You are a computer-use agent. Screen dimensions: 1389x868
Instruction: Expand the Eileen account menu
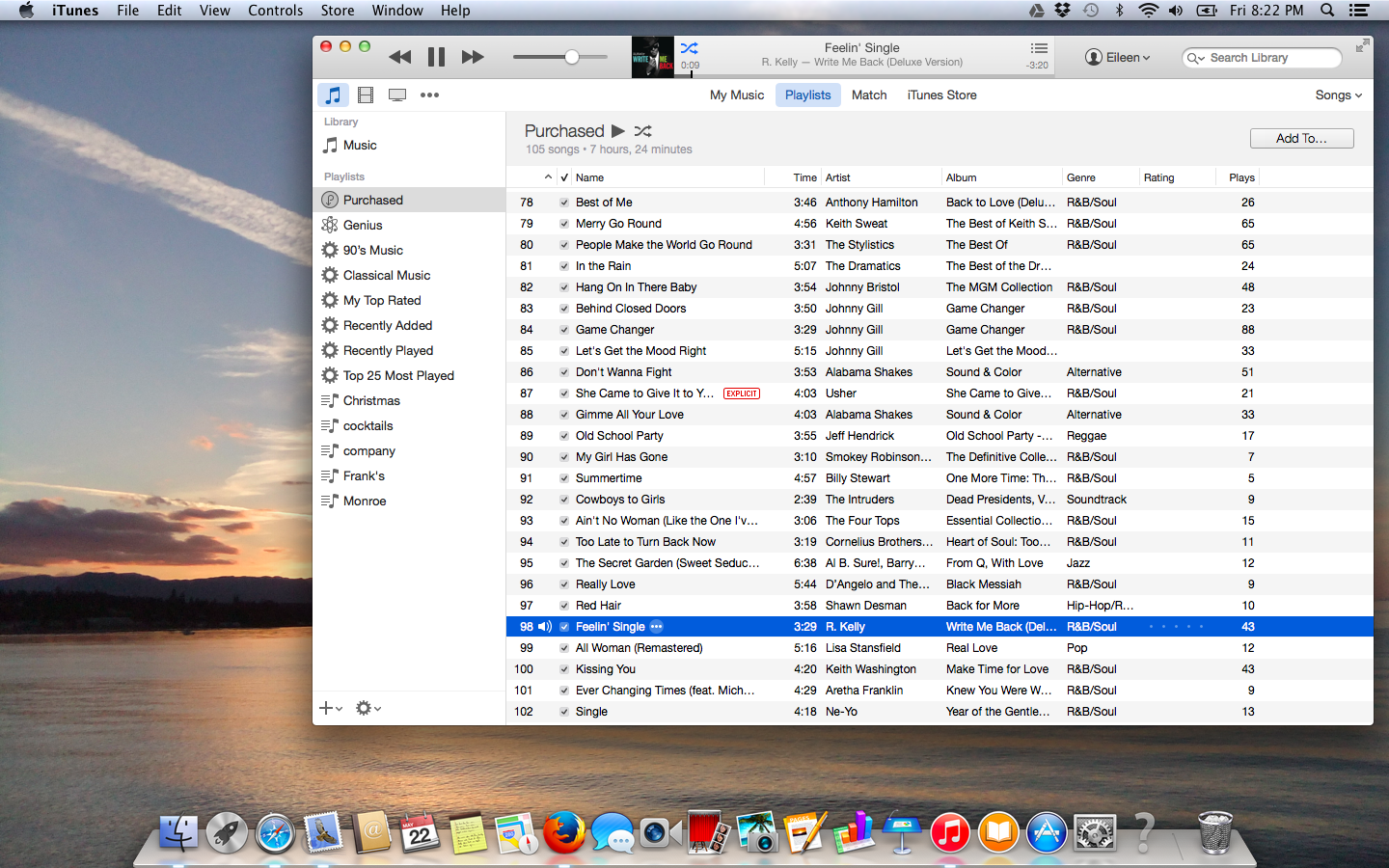[1118, 58]
